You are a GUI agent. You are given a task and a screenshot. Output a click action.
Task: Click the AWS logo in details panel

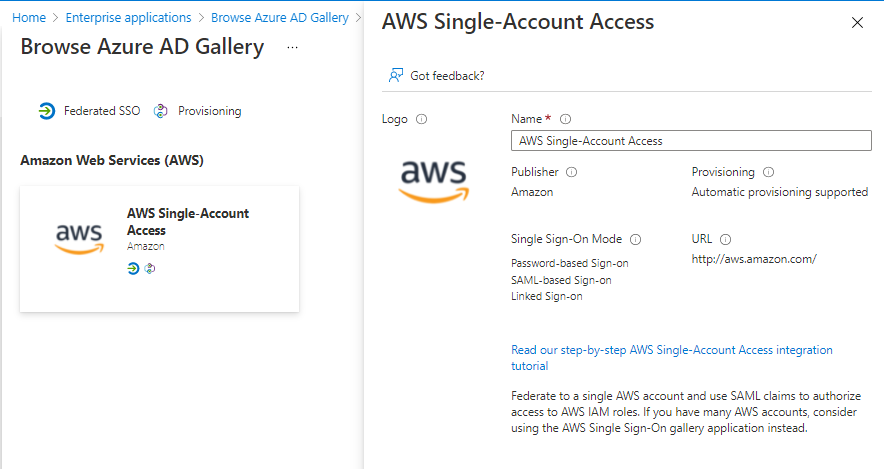pos(433,181)
